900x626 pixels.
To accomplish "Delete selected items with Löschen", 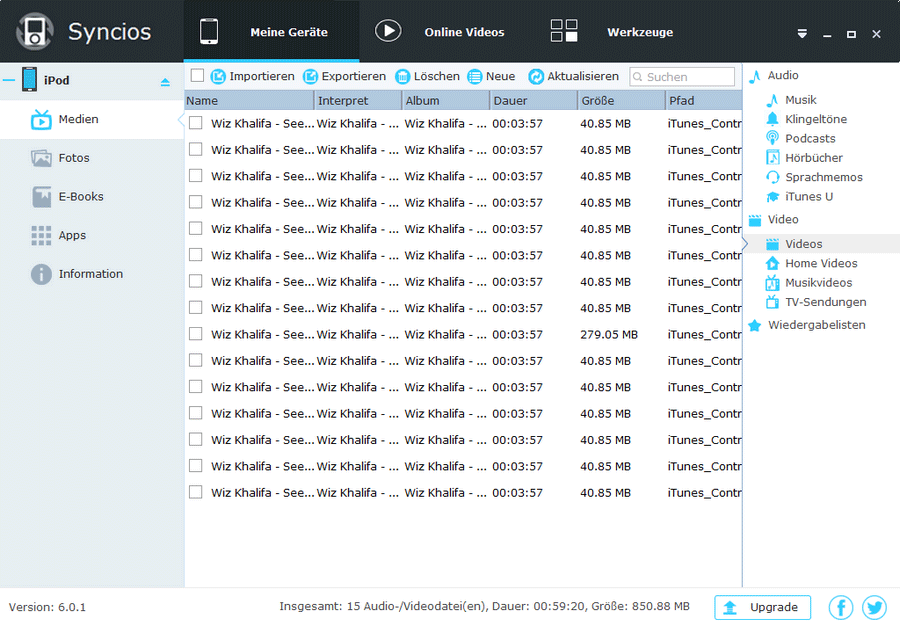I will click(428, 76).
